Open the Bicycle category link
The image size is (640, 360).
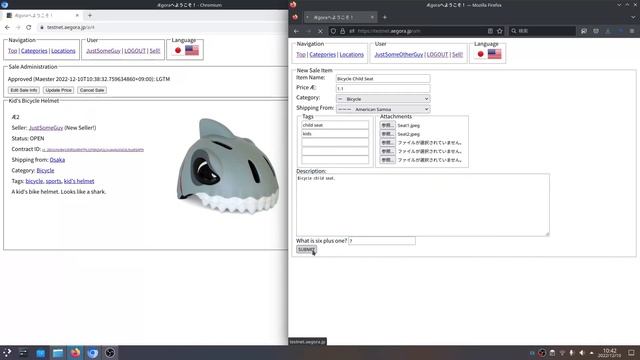coord(45,170)
